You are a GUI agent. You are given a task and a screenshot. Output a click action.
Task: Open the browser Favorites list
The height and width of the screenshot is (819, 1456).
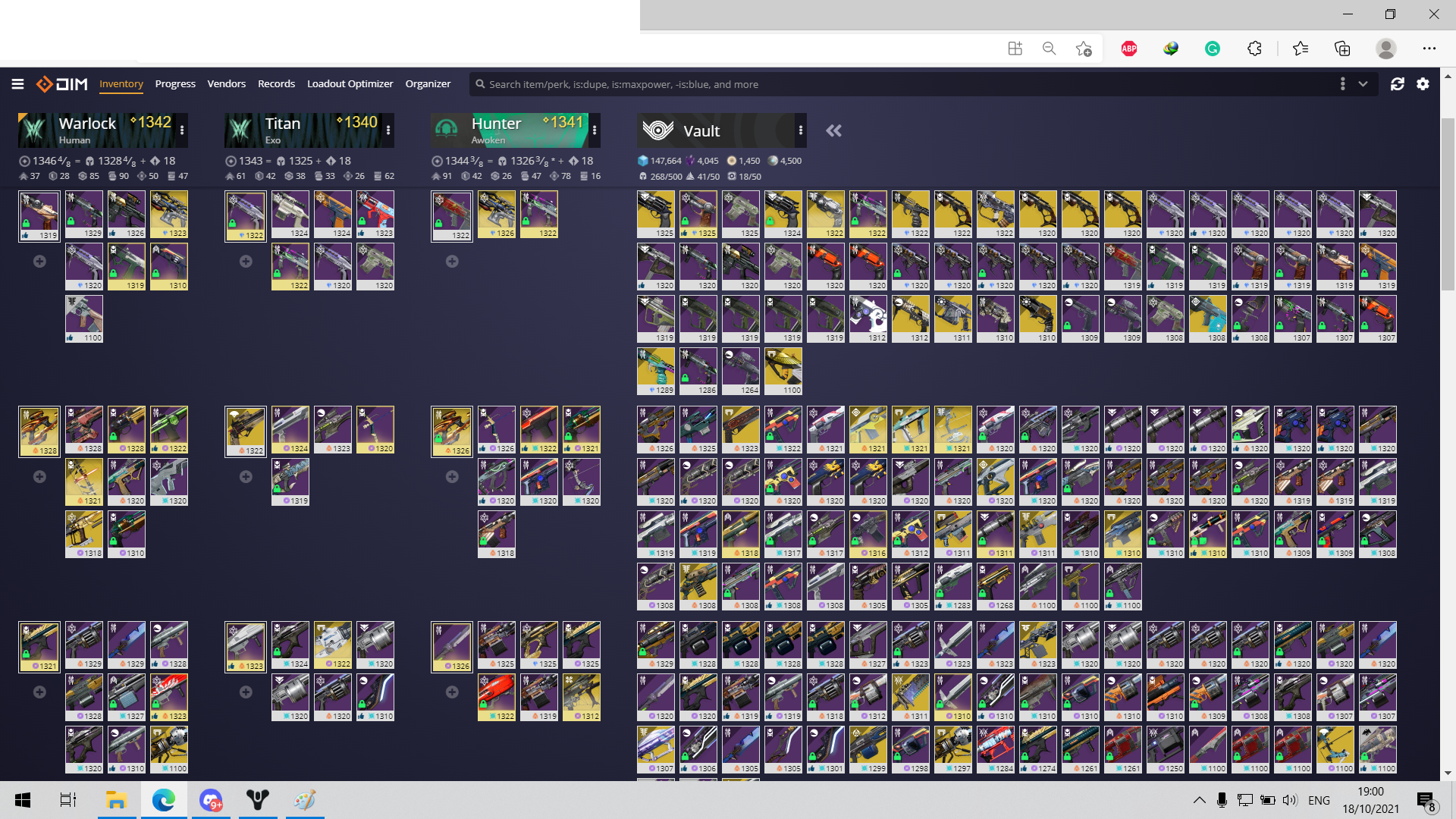pos(1301,49)
